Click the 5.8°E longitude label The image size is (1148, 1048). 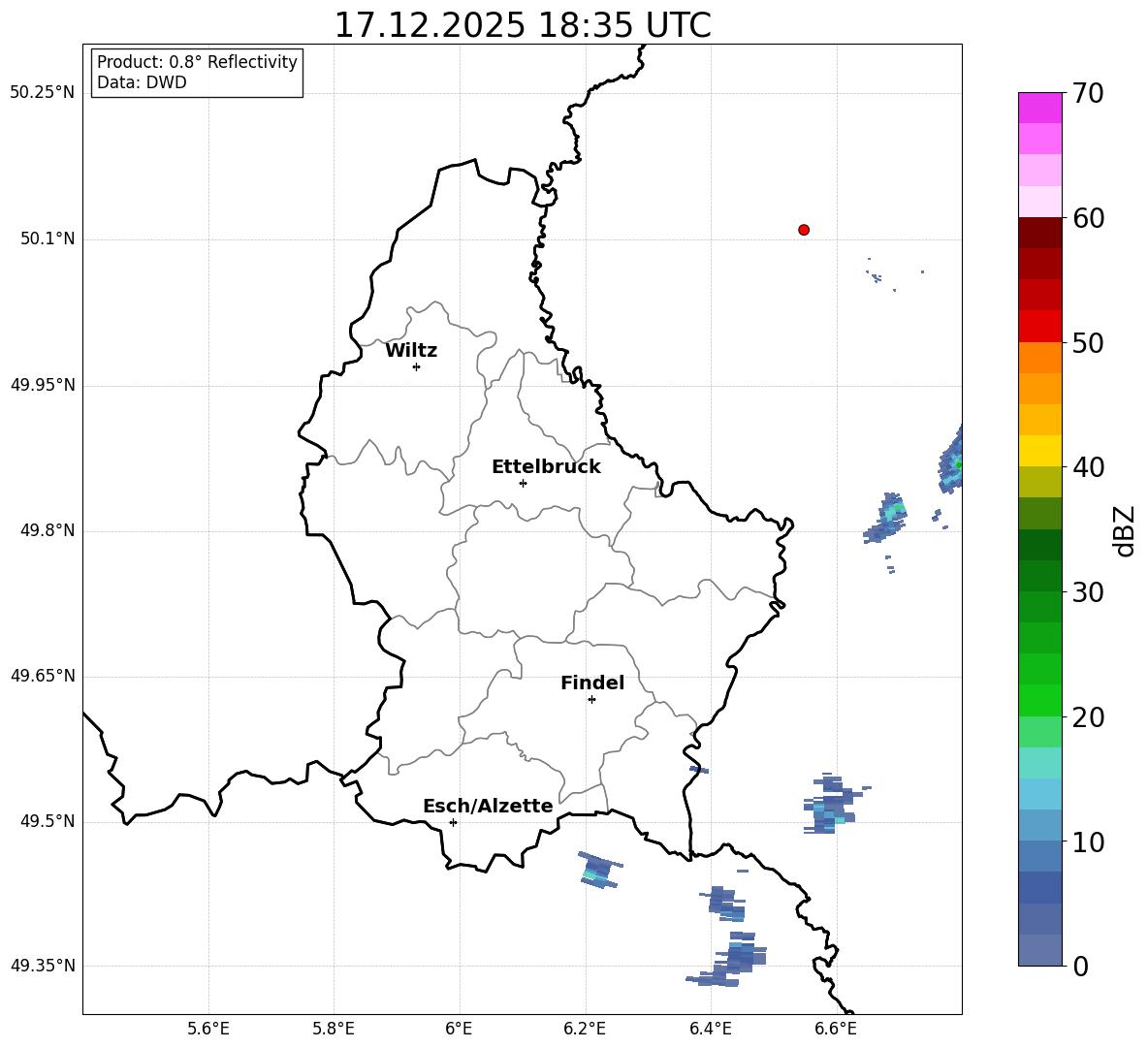point(334,1029)
